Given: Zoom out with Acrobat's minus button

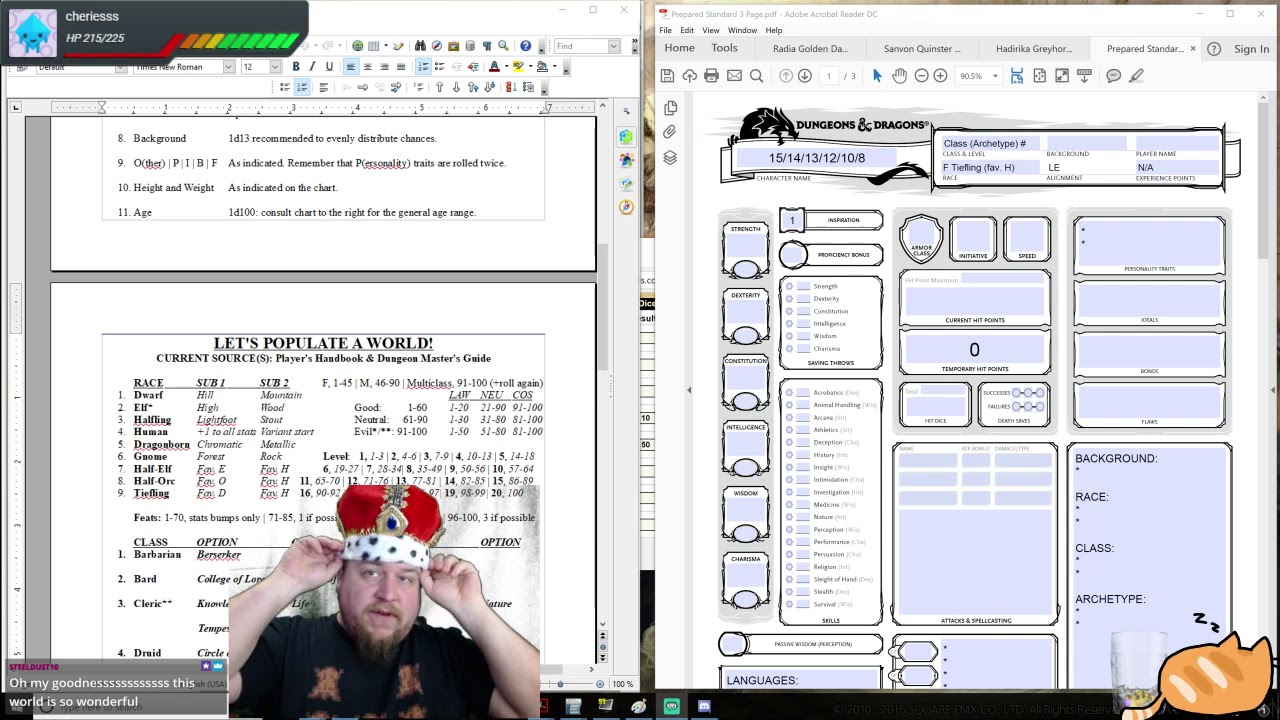Looking at the screenshot, I should point(921,76).
